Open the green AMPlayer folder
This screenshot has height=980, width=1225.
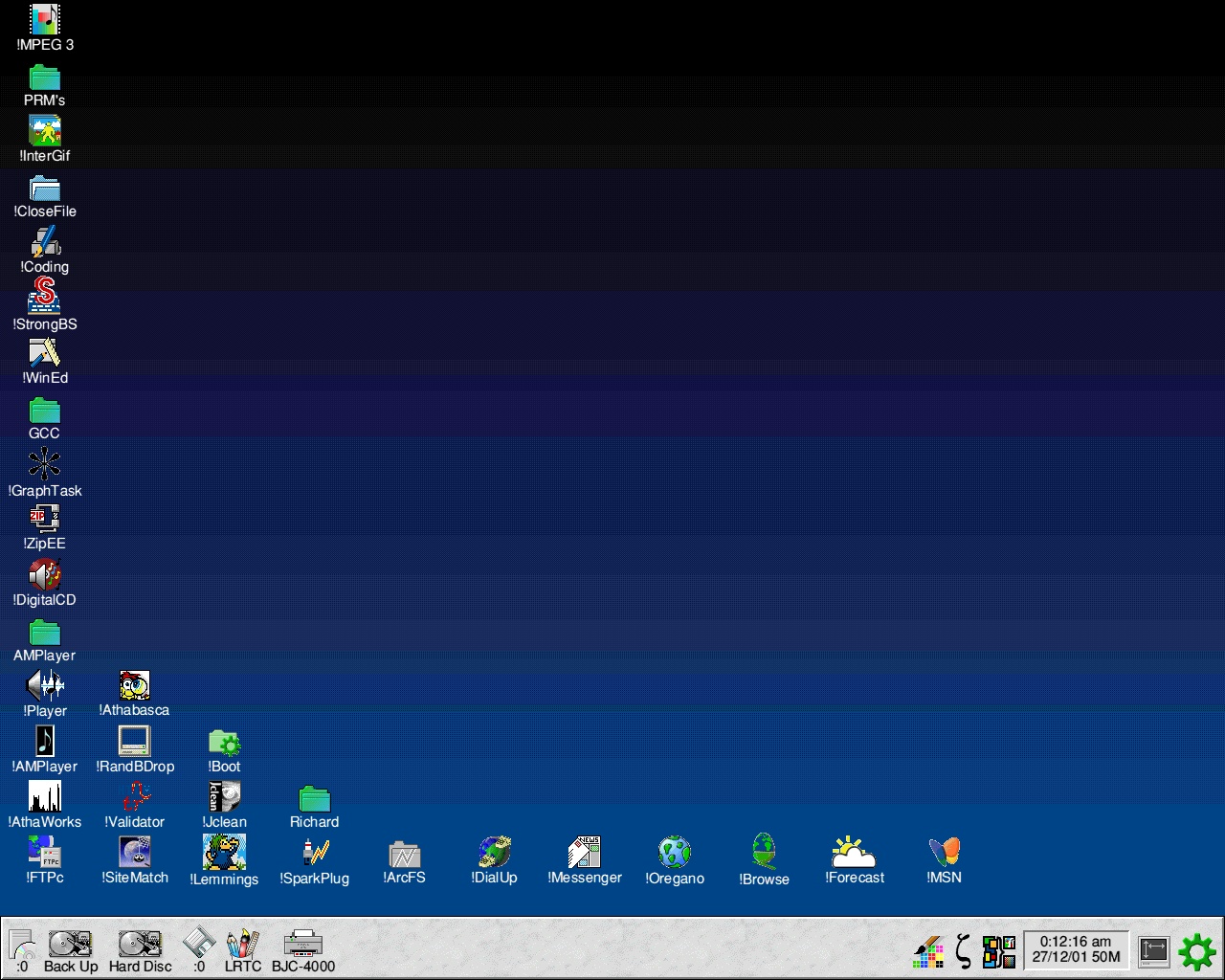[45, 632]
